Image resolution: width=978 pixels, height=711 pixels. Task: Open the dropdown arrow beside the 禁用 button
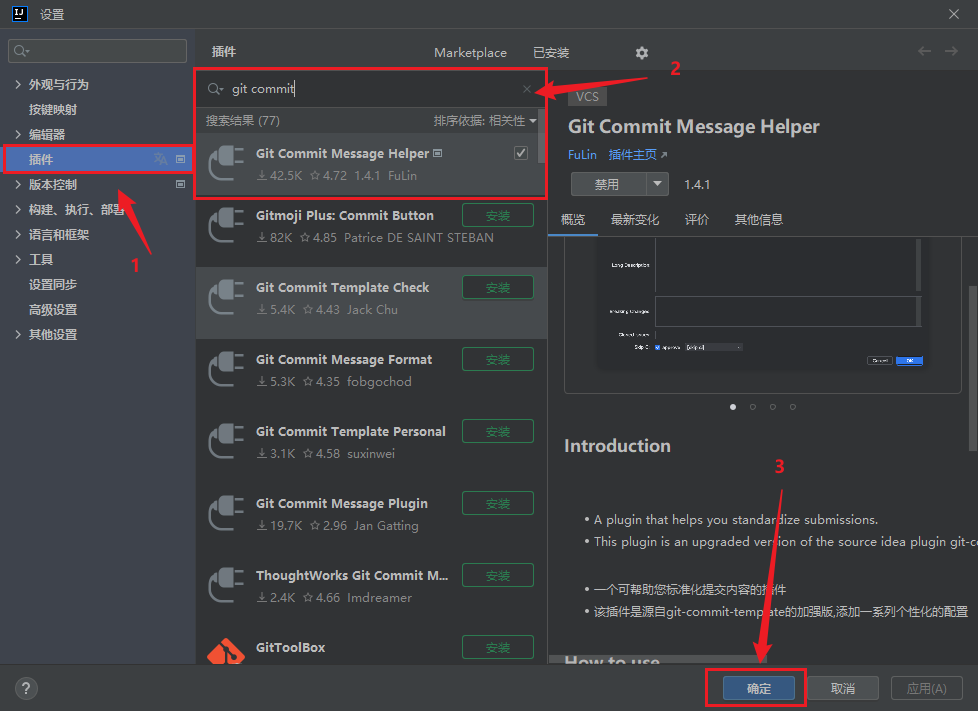tap(657, 184)
